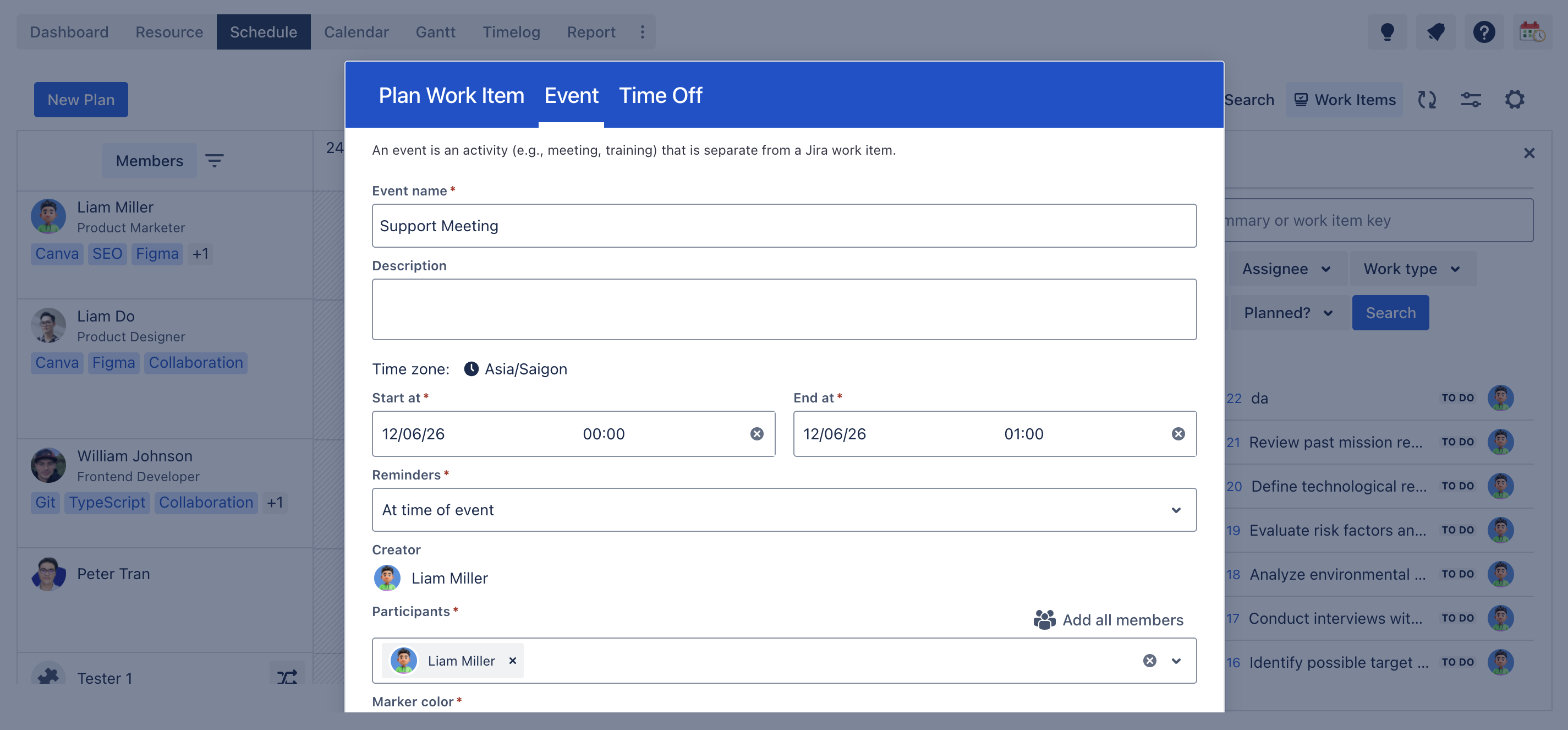Image resolution: width=1568 pixels, height=730 pixels.
Task: Switch to the Plan Work Item tab
Action: pyautogui.click(x=451, y=95)
